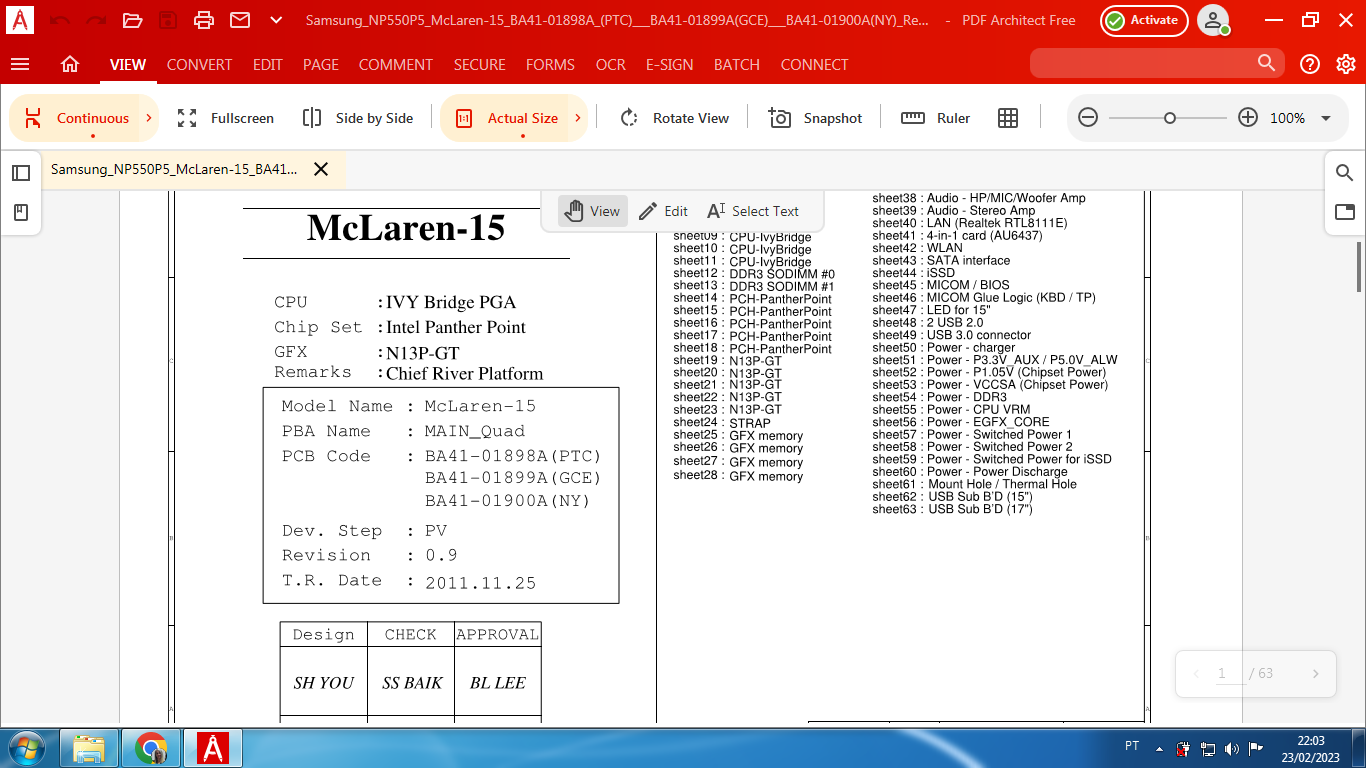The width and height of the screenshot is (1366, 768).
Task: Open the bookmarks panel icon
Action: pos(21,212)
